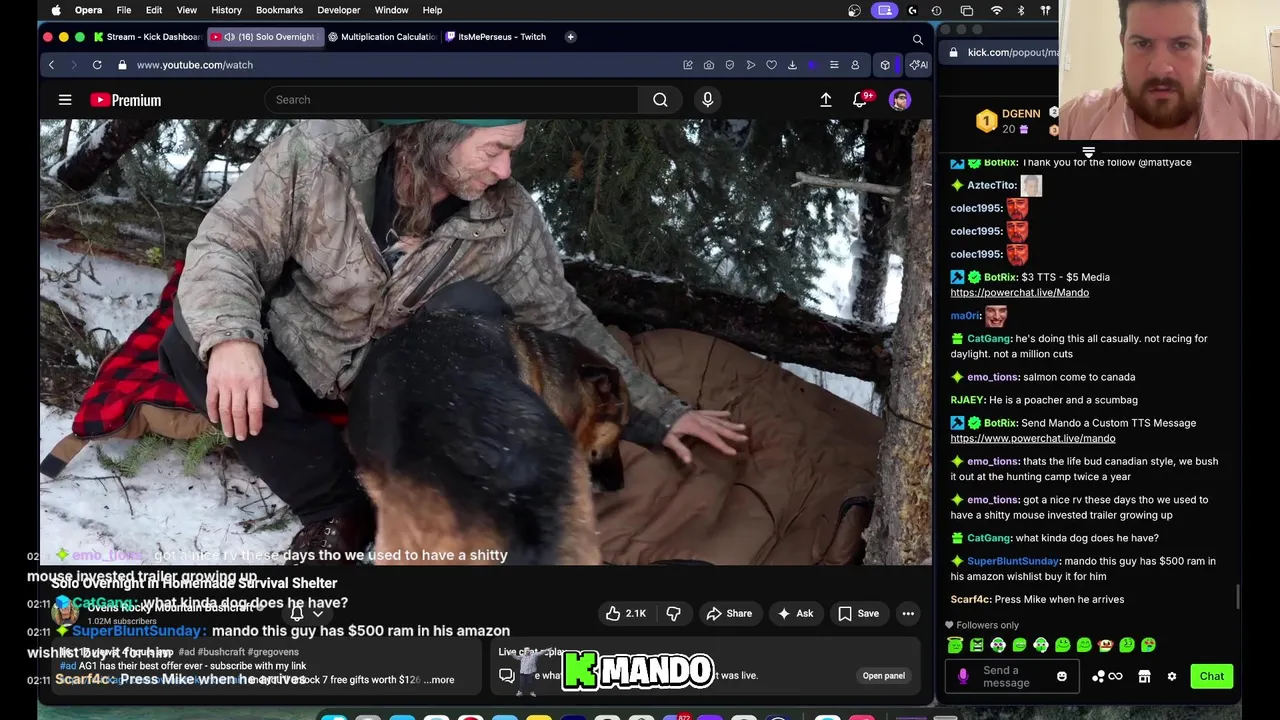Add page to Opera bookmarks heart
The width and height of the screenshot is (1280, 720).
pyautogui.click(x=771, y=65)
